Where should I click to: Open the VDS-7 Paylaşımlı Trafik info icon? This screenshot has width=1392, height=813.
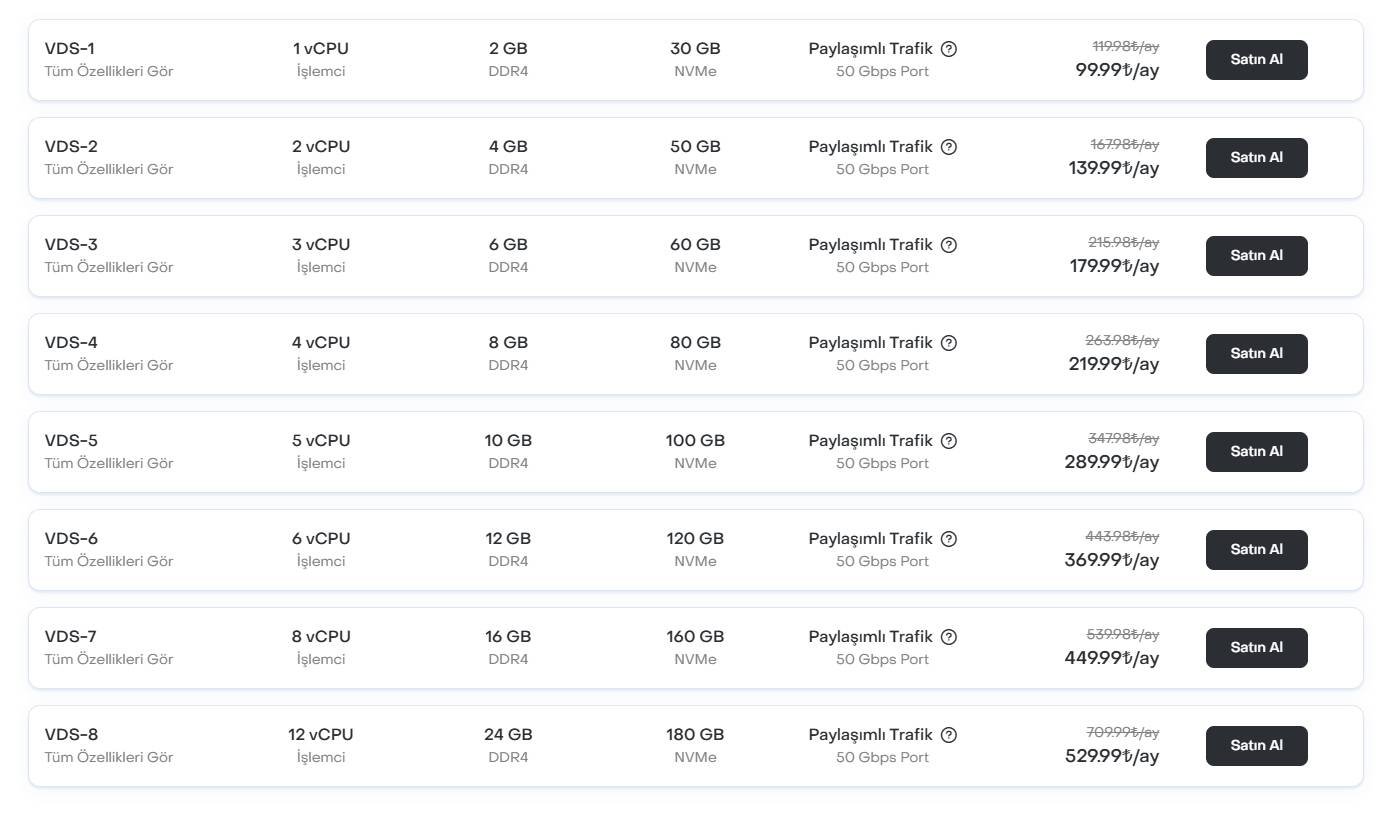pos(949,637)
